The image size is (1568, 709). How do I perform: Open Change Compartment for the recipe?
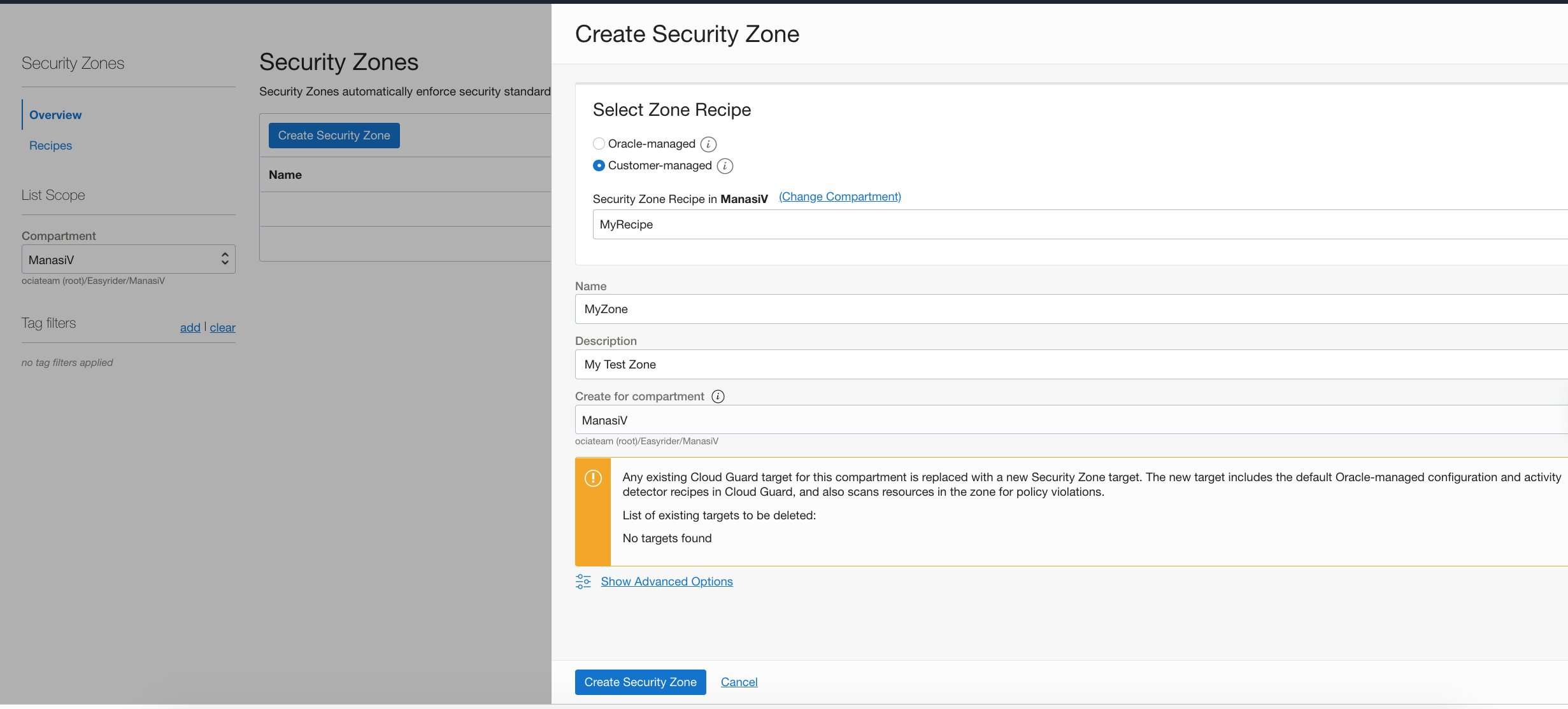click(x=839, y=196)
